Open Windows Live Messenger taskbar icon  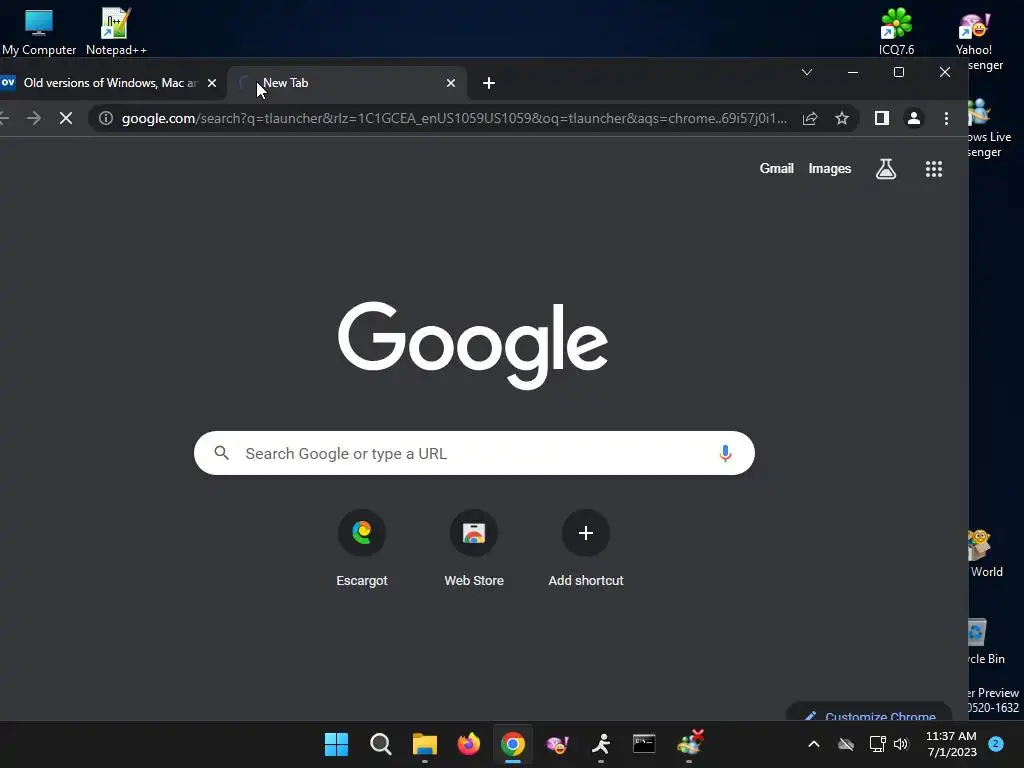tap(690, 743)
